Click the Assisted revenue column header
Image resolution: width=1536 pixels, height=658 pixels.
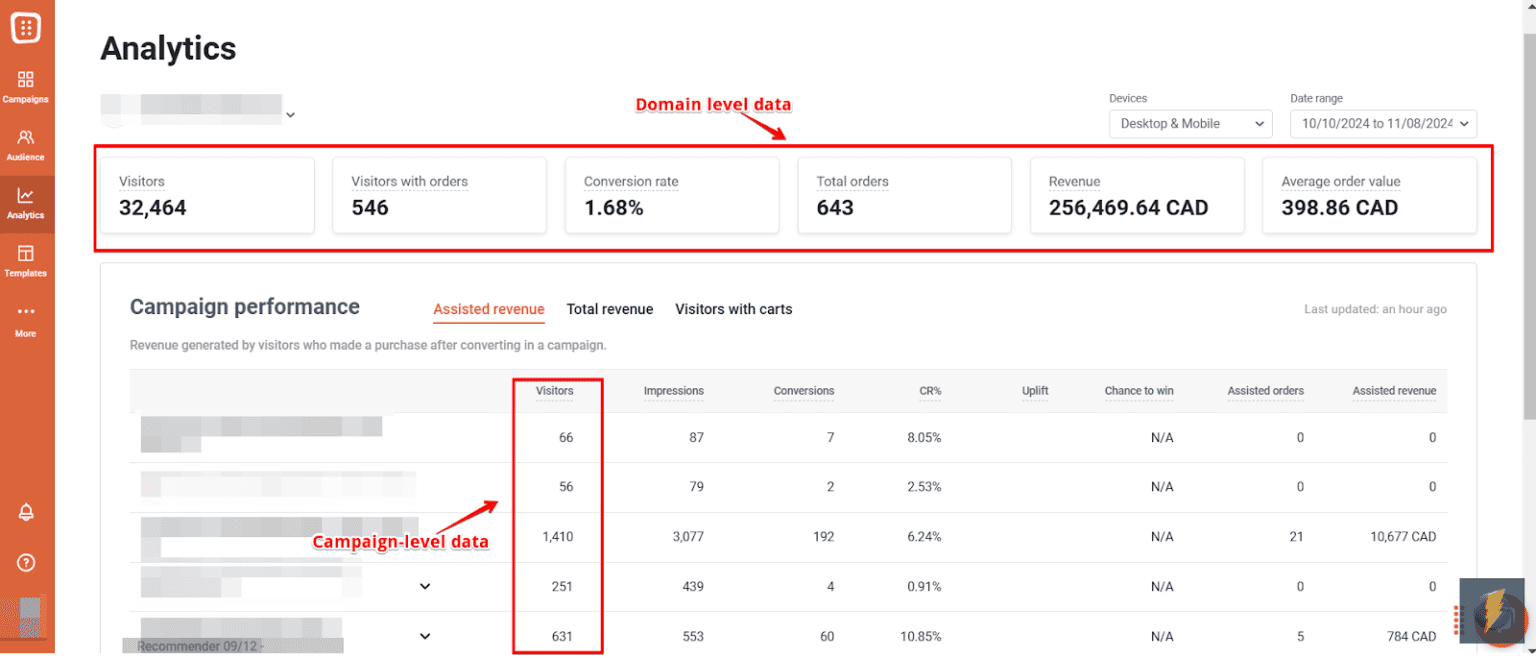click(1394, 391)
